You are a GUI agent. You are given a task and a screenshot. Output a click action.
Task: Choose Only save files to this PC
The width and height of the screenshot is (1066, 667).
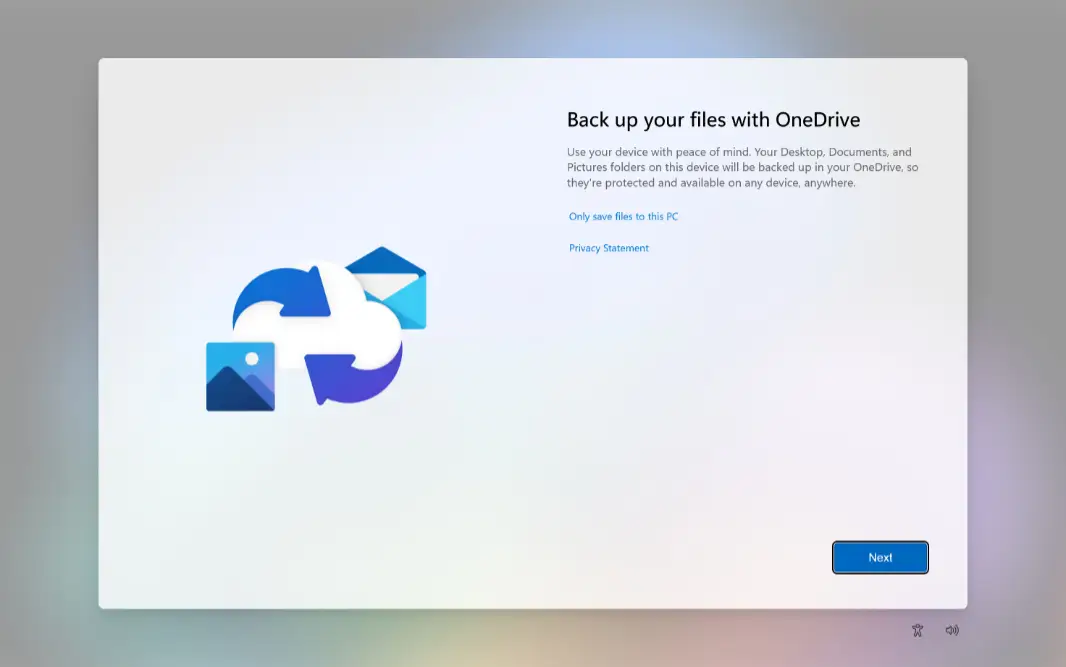click(x=623, y=217)
